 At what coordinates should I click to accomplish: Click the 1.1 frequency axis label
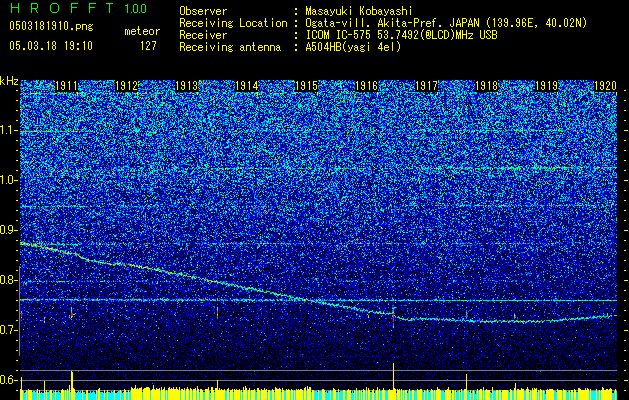point(9,130)
